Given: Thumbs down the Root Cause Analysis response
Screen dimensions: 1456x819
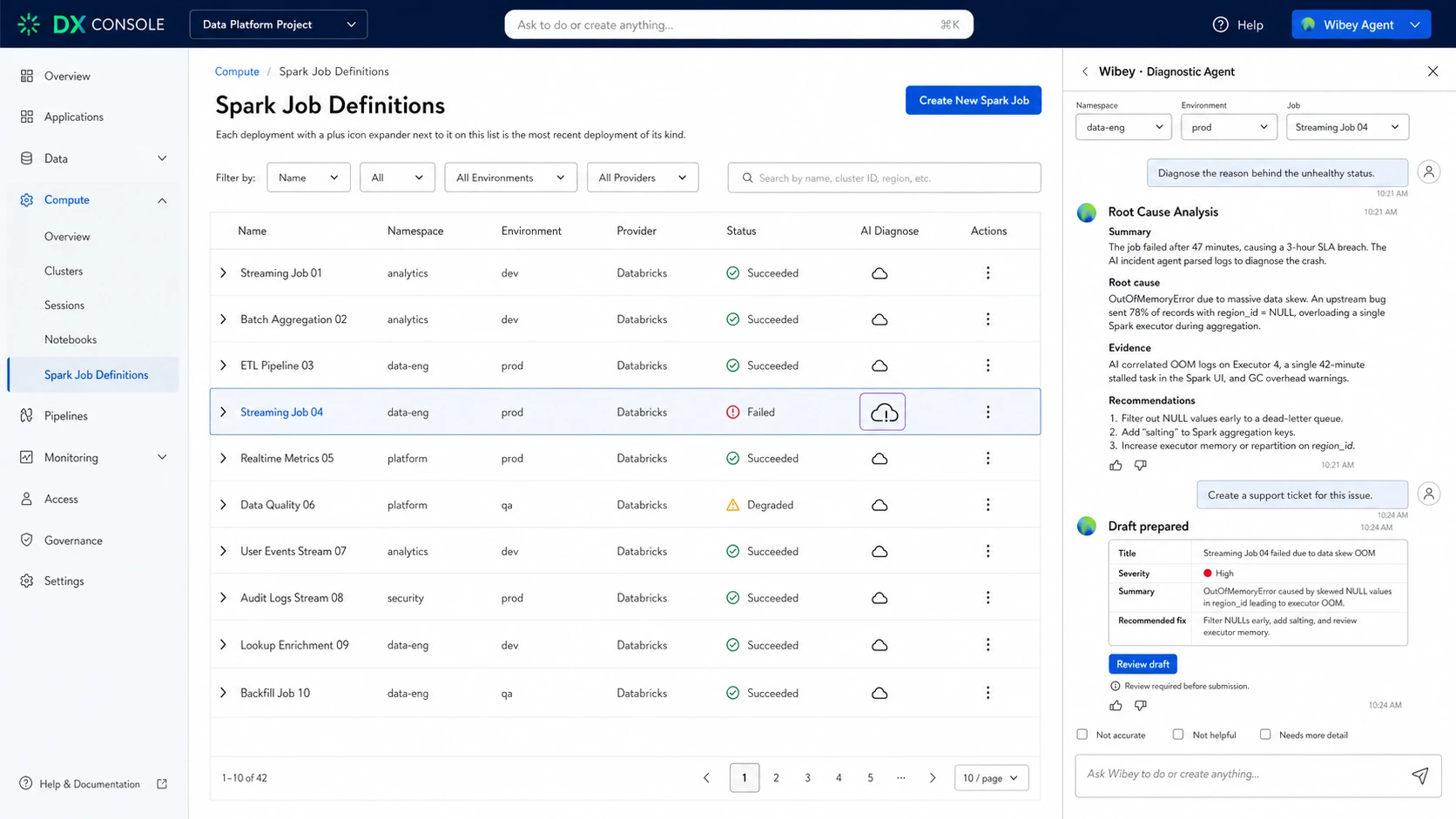Looking at the screenshot, I should tap(1140, 466).
